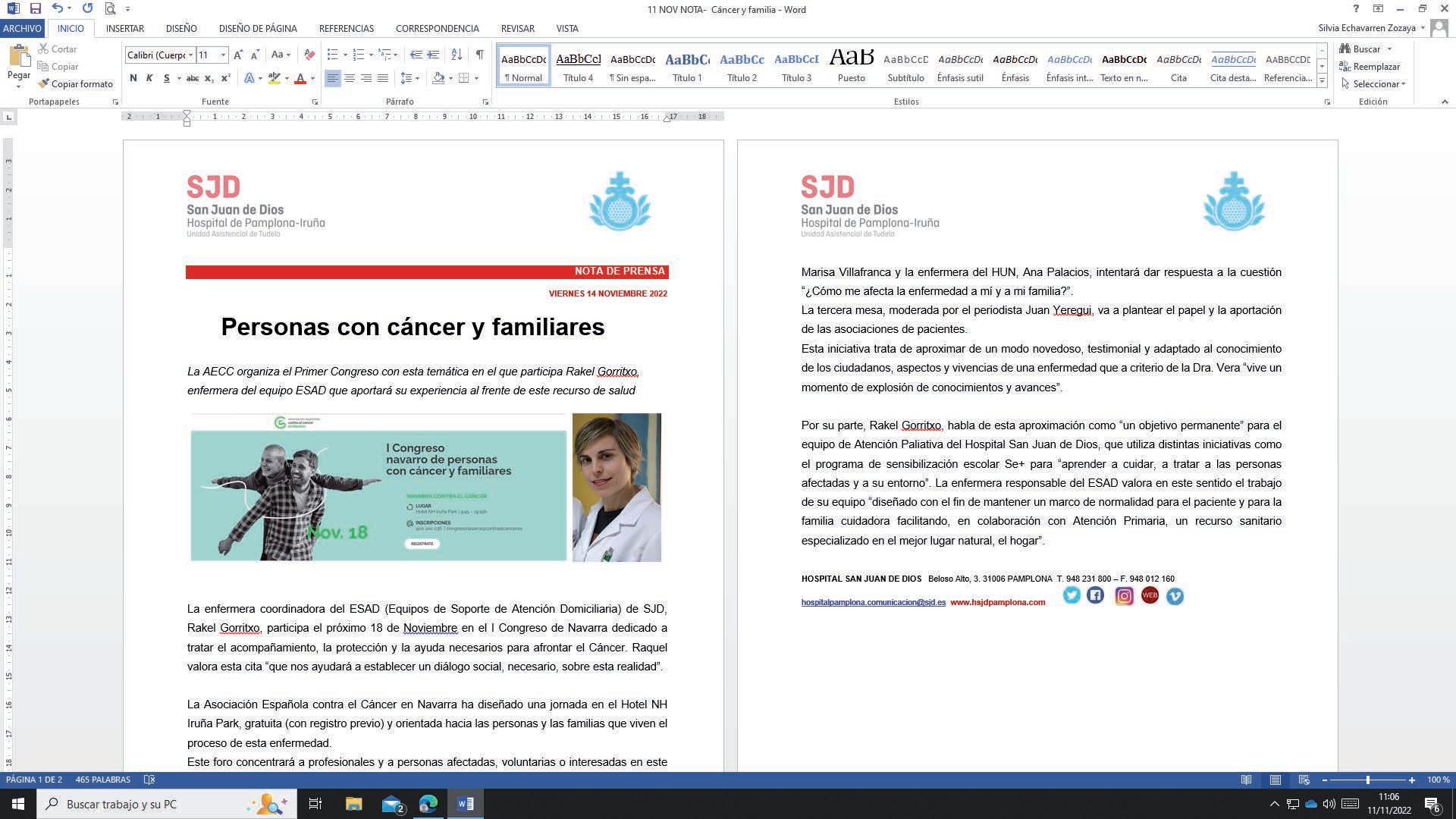Open hospitalpamplona.comunicacion@sjd.es email link

click(x=873, y=602)
